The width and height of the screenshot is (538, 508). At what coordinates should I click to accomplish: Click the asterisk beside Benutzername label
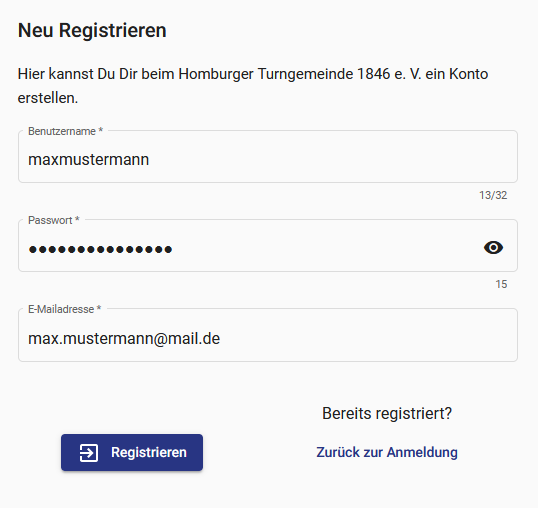101,130
